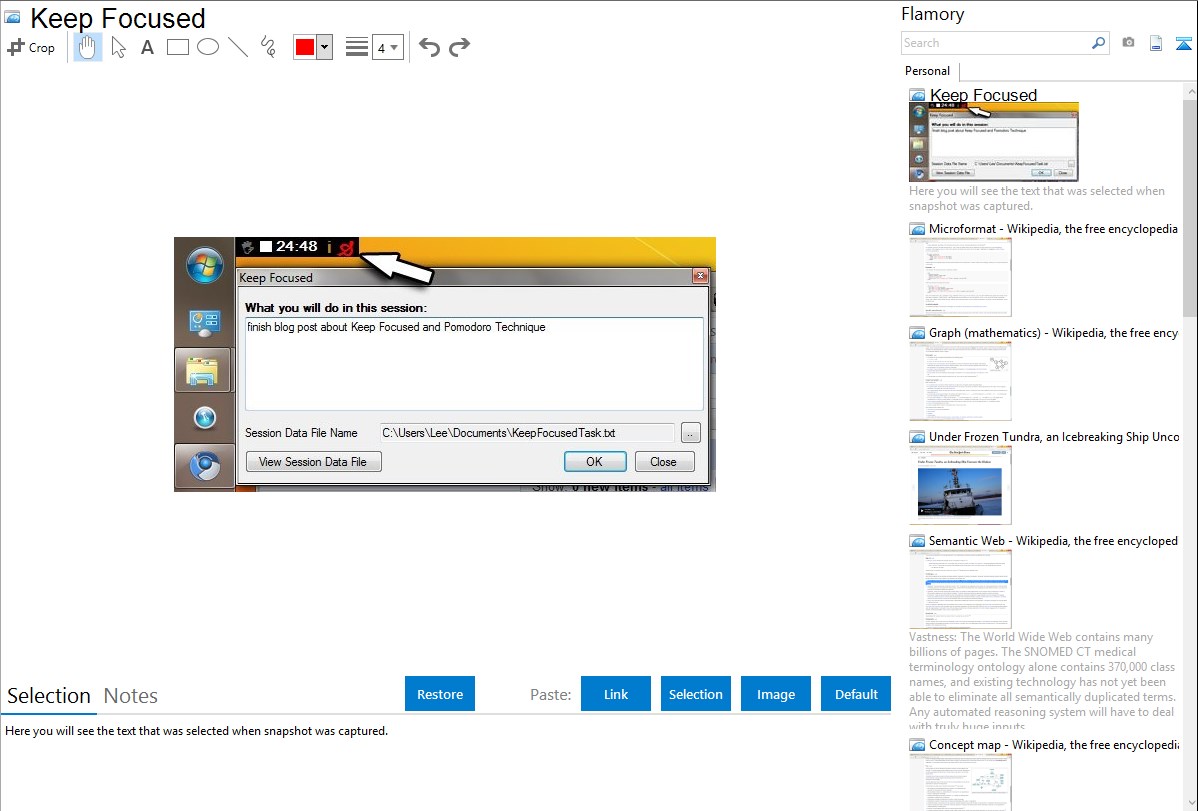Click the icon beside Graph (mathematics) list entry
This screenshot has height=811, width=1198.
[917, 333]
